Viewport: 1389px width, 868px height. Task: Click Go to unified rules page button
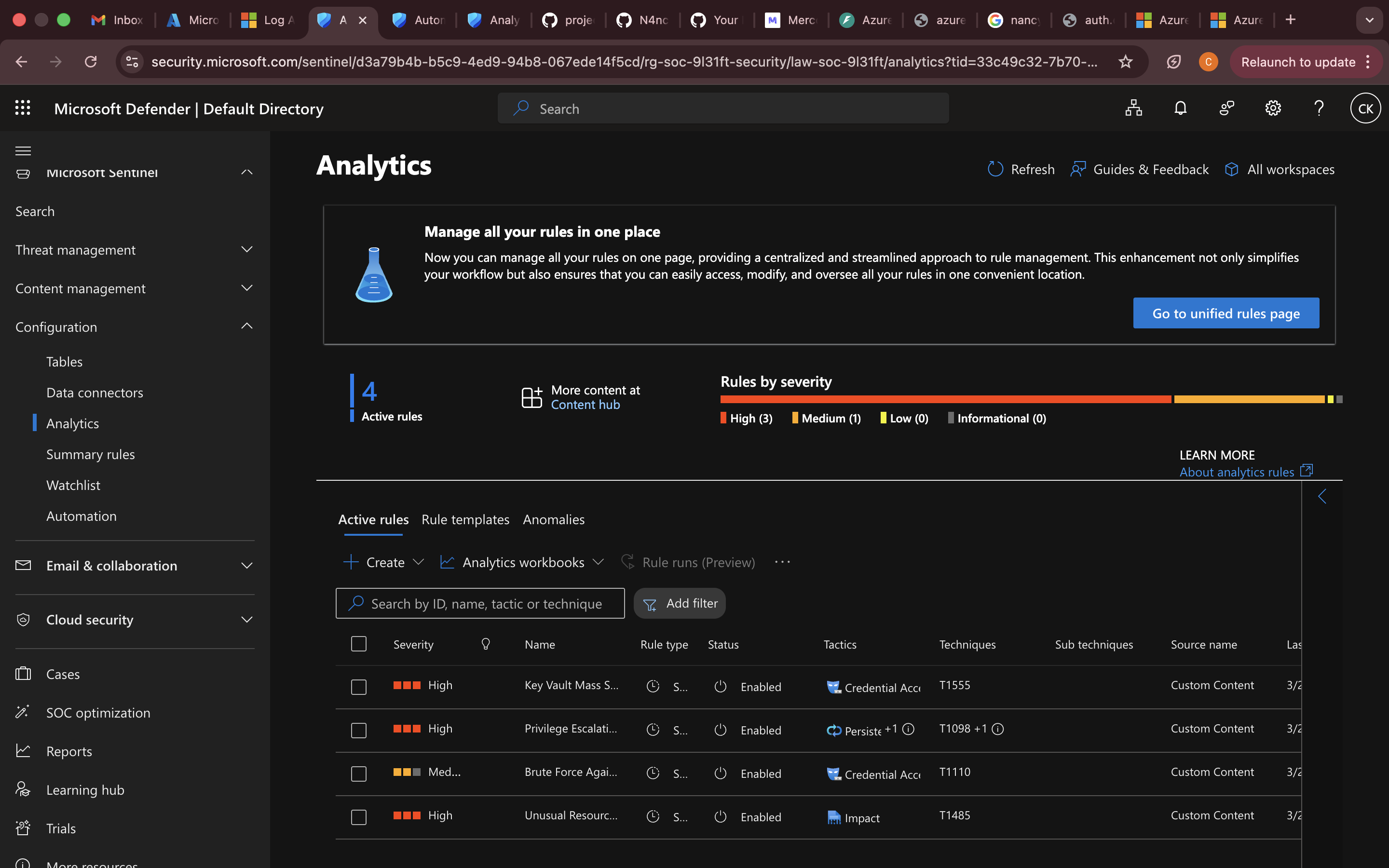coord(1226,313)
